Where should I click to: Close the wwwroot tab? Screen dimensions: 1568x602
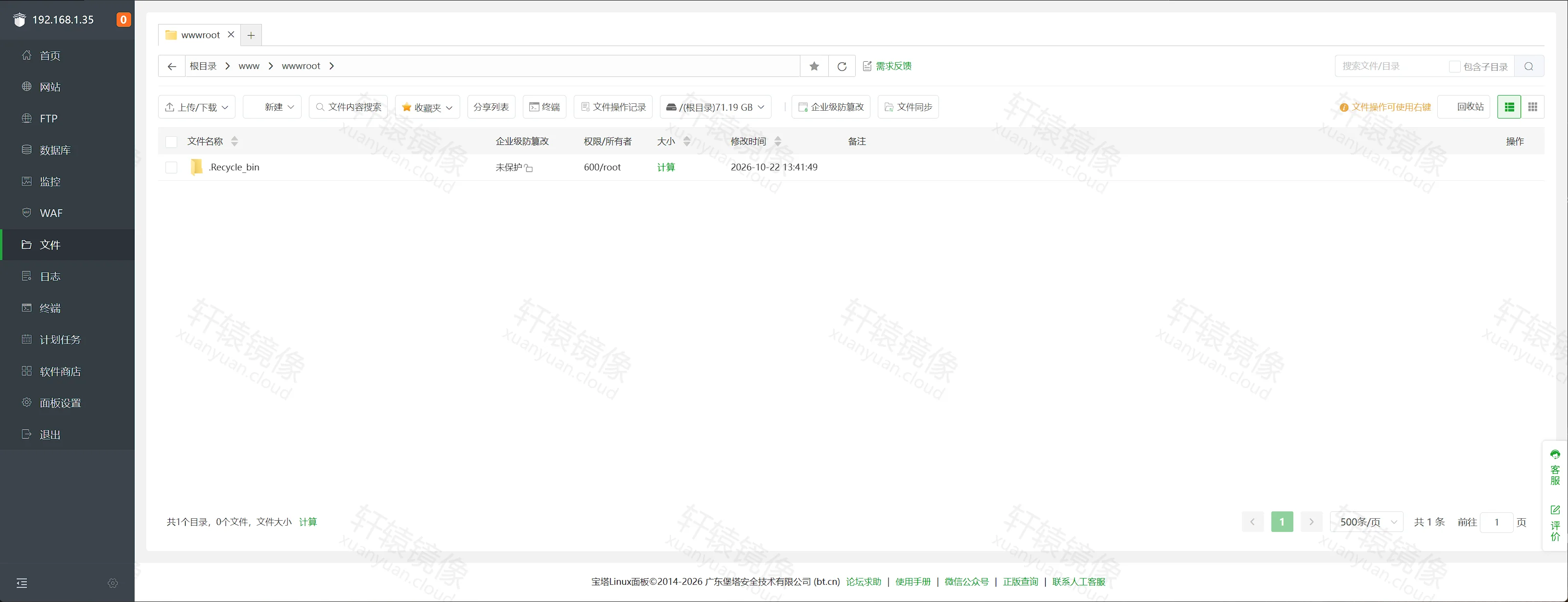pos(231,35)
